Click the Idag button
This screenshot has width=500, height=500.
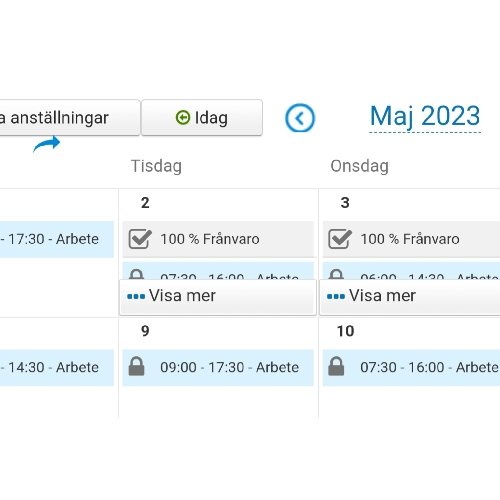[x=202, y=118]
